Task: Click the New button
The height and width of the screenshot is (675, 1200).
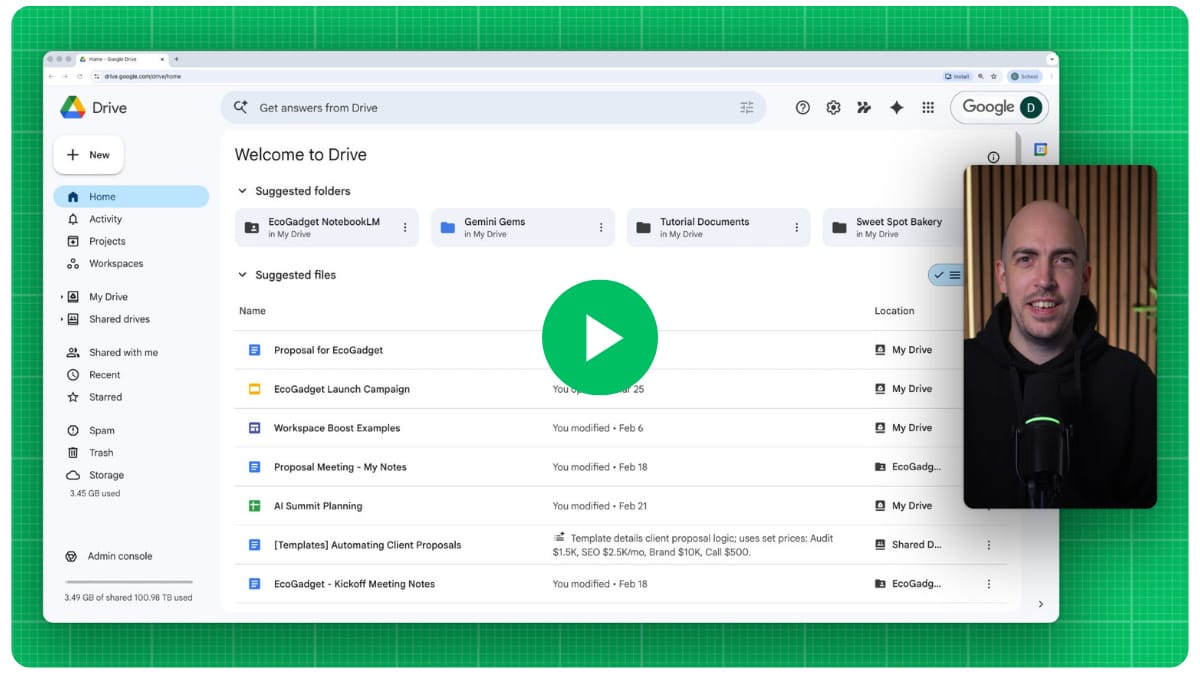Action: 88,155
